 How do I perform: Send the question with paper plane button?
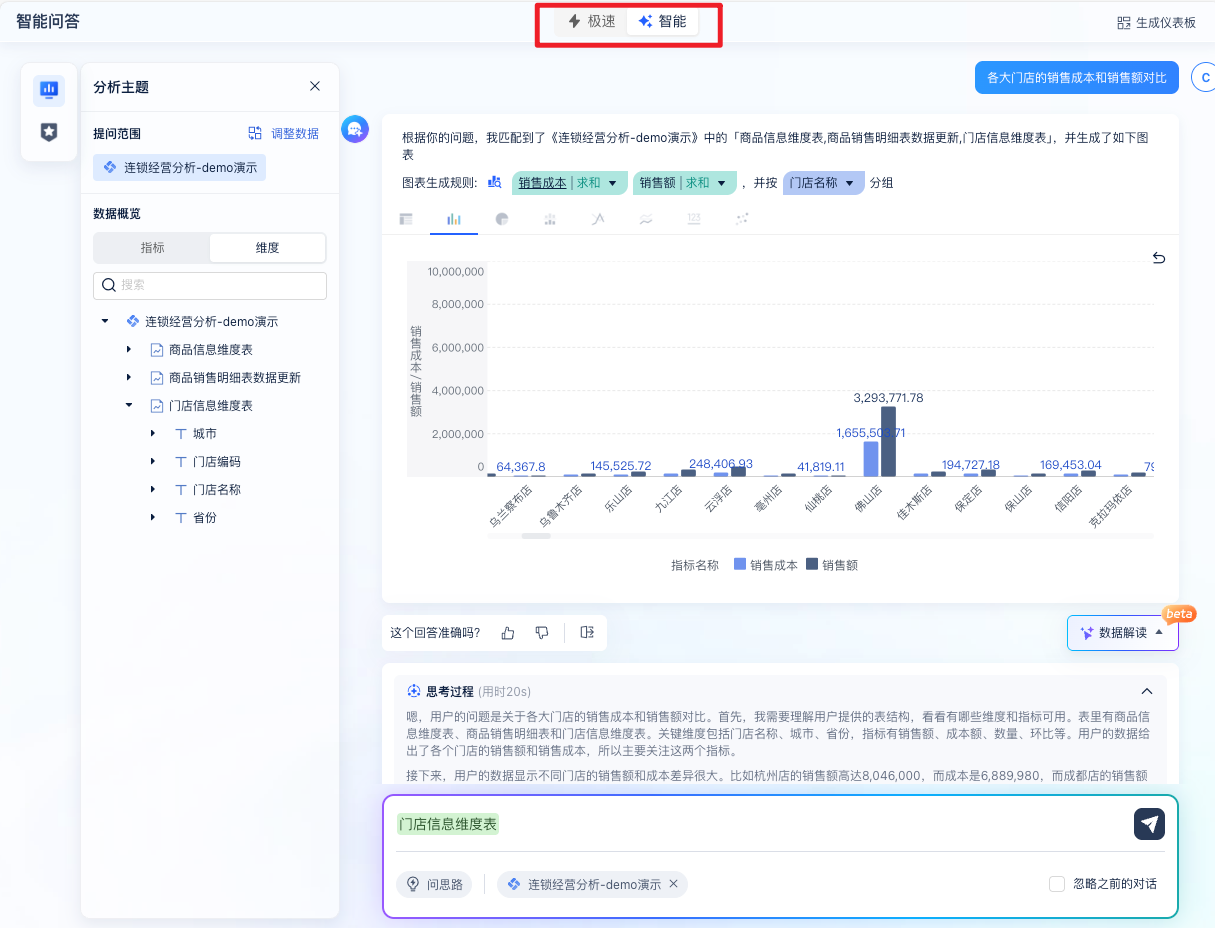tap(1150, 824)
